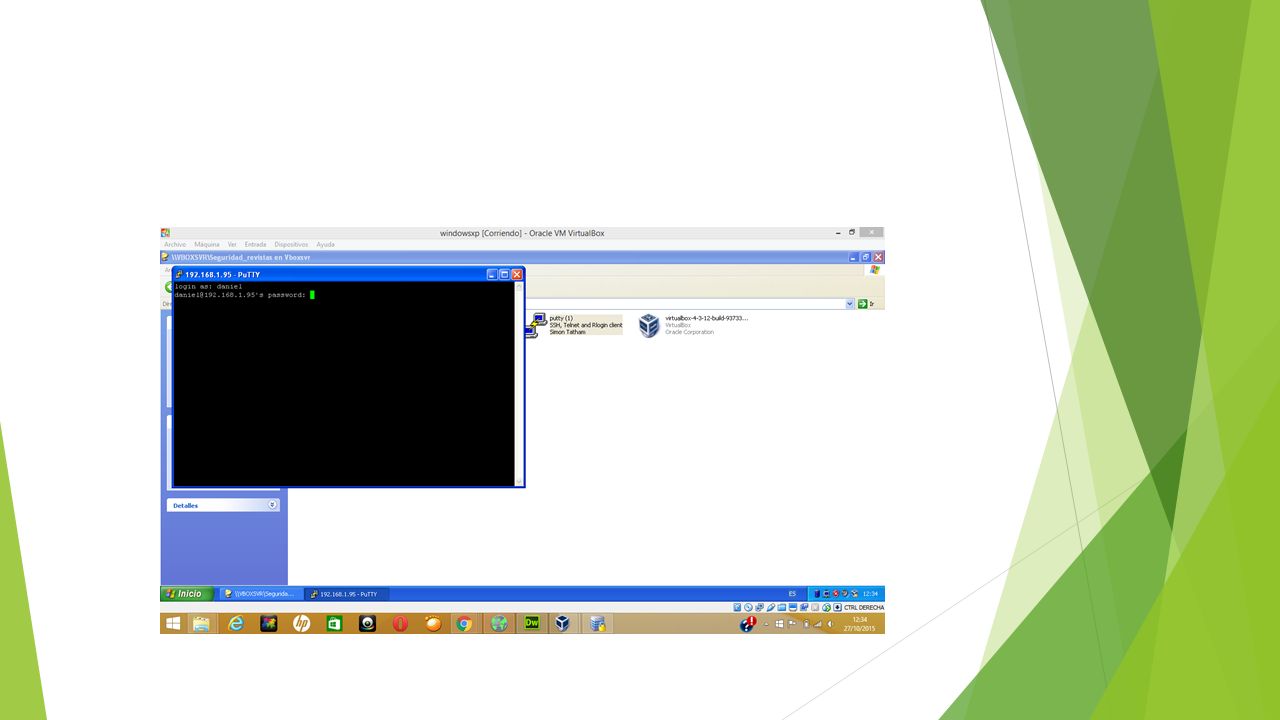The width and height of the screenshot is (1280, 720).
Task: Open the Explorer address bar dropdown
Action: [850, 304]
